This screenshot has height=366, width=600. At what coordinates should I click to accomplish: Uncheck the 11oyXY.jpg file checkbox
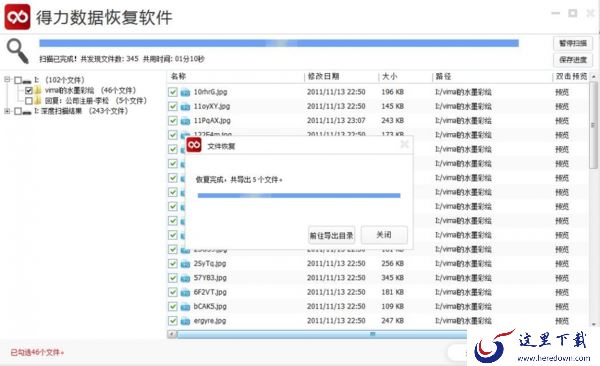(173, 106)
